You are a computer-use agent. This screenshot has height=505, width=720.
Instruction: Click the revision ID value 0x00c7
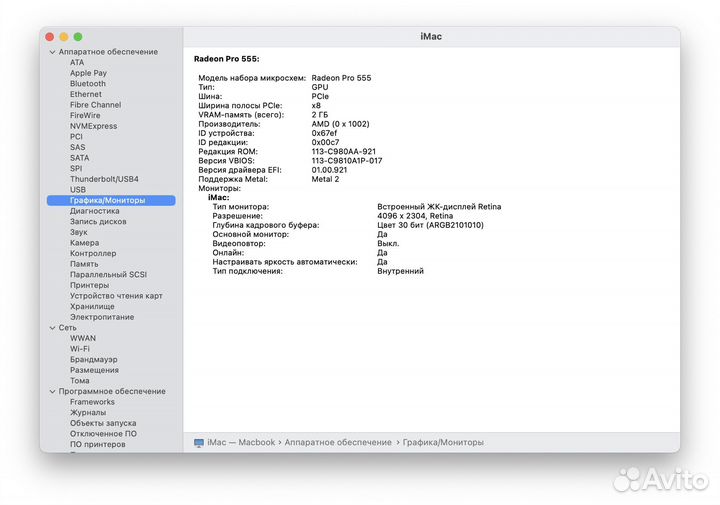tap(325, 142)
